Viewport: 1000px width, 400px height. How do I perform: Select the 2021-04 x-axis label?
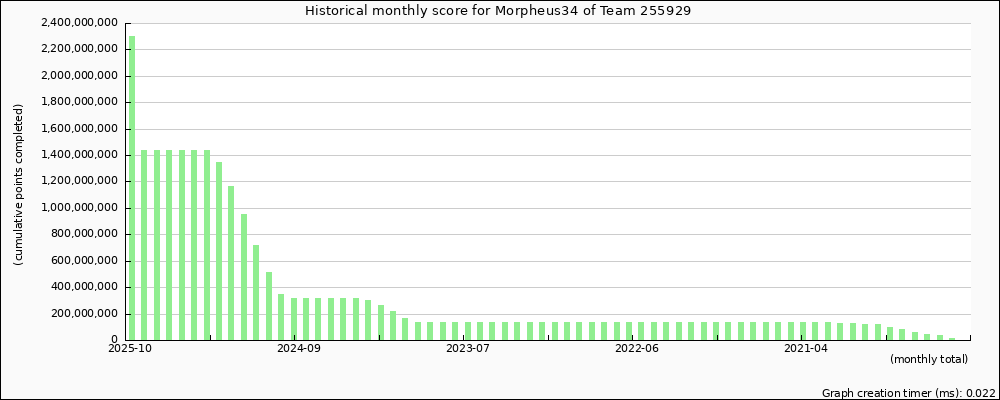coord(806,348)
